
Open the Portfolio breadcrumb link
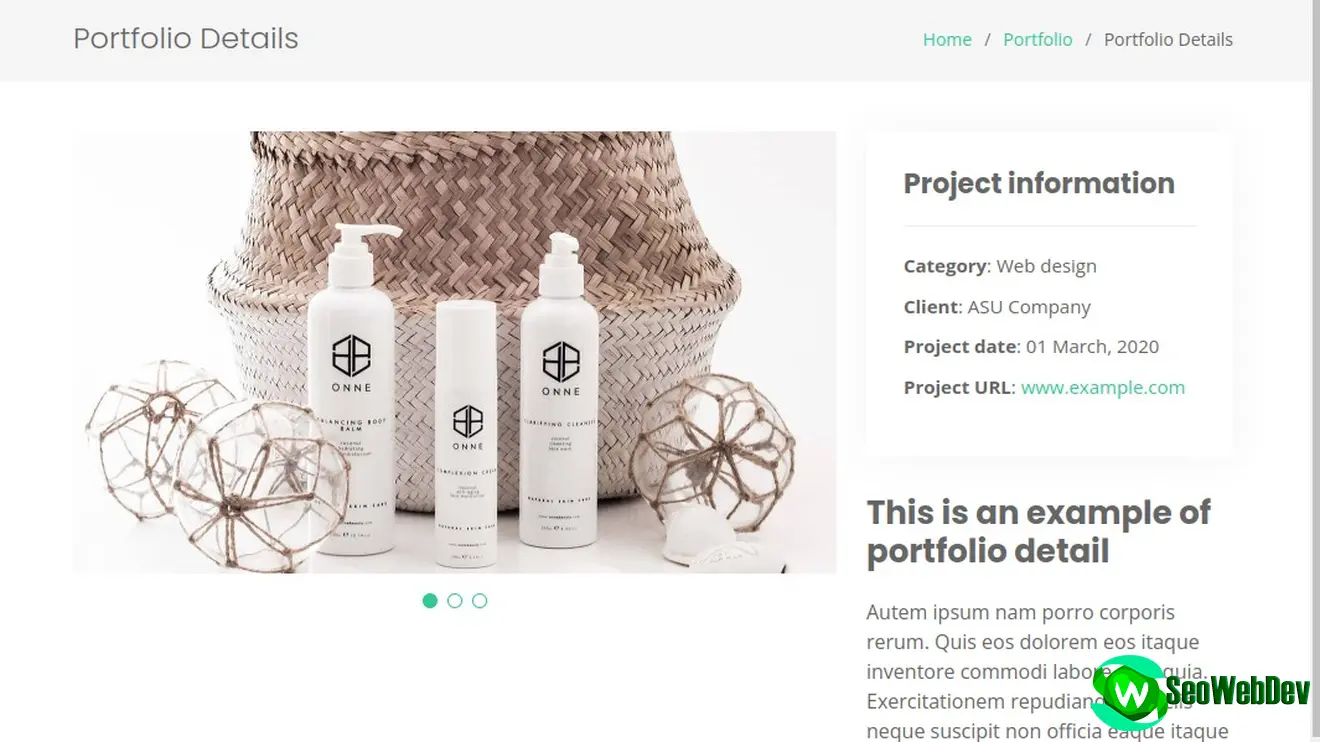(1037, 40)
